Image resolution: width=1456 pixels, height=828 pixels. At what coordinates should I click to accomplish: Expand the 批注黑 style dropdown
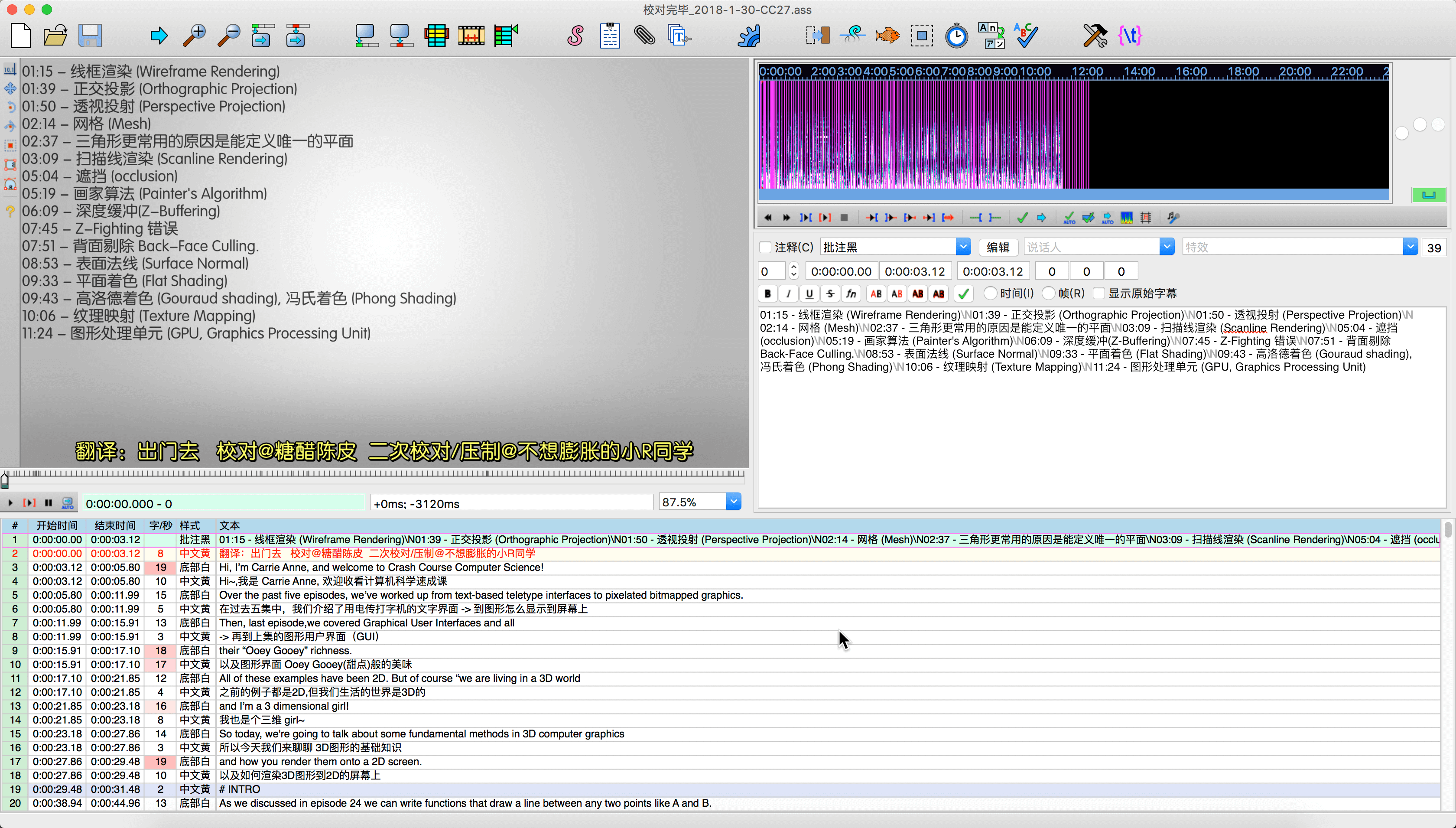pyautogui.click(x=963, y=247)
